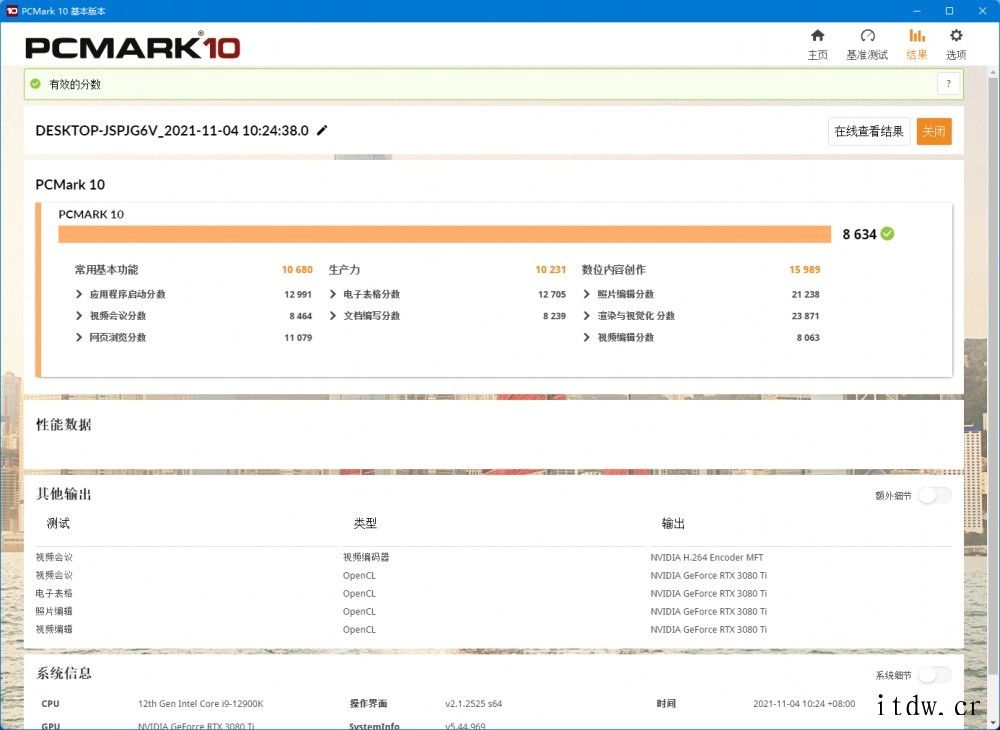Open the 选项 gear icon
The image size is (1000, 730).
point(955,36)
